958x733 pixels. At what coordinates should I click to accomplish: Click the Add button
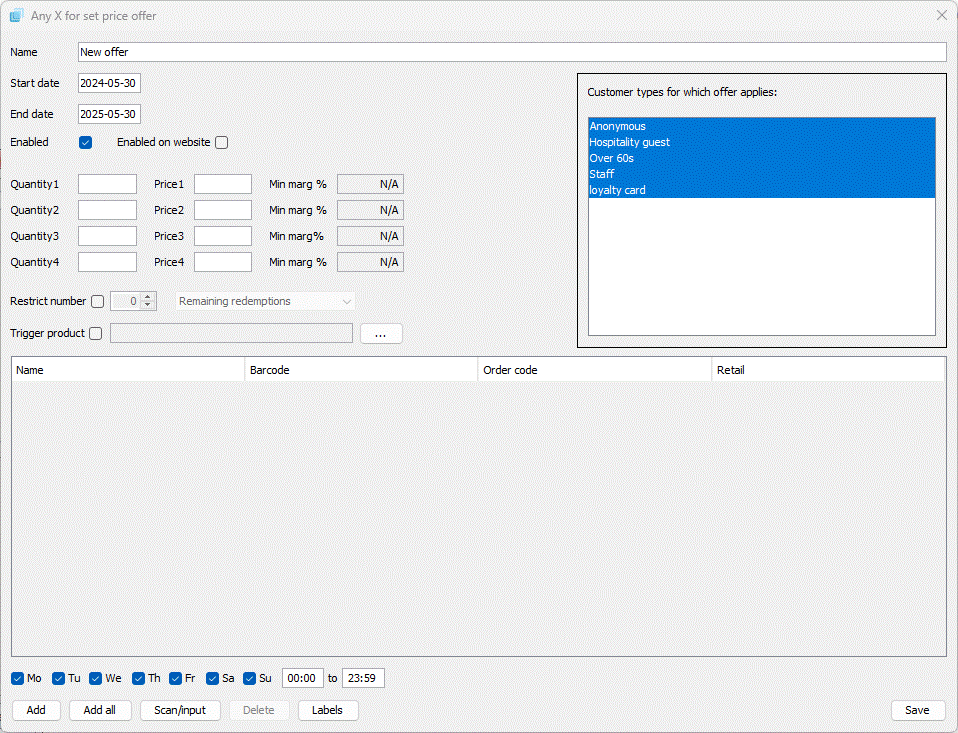[x=36, y=710]
